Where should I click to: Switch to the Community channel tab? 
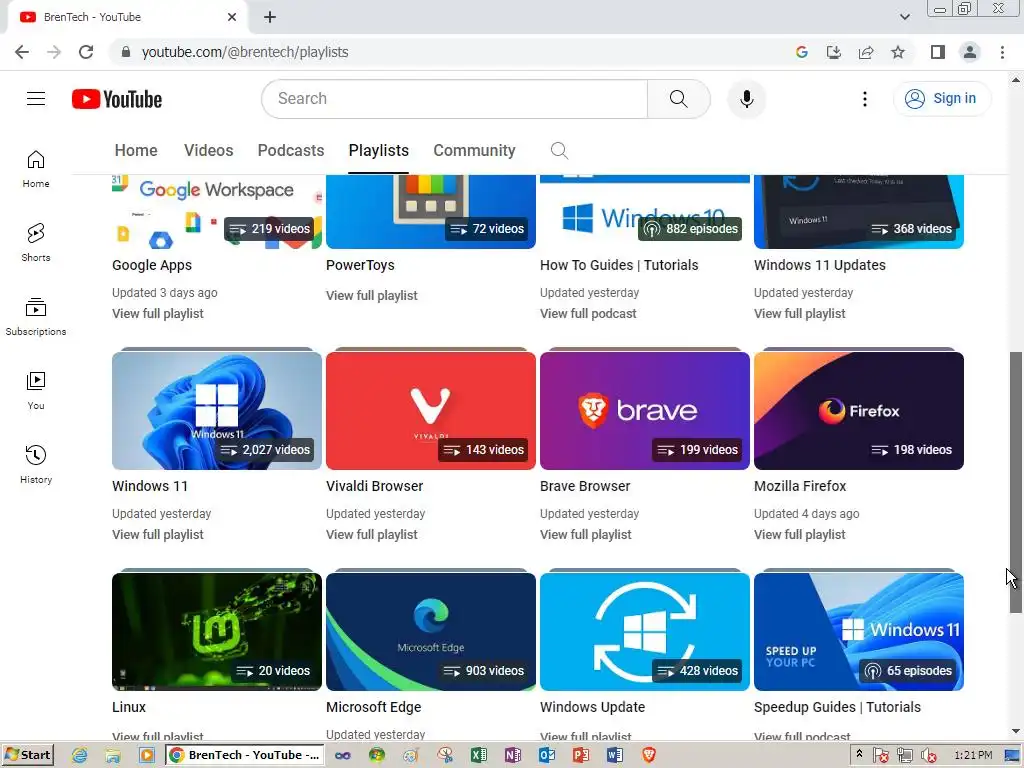point(474,151)
